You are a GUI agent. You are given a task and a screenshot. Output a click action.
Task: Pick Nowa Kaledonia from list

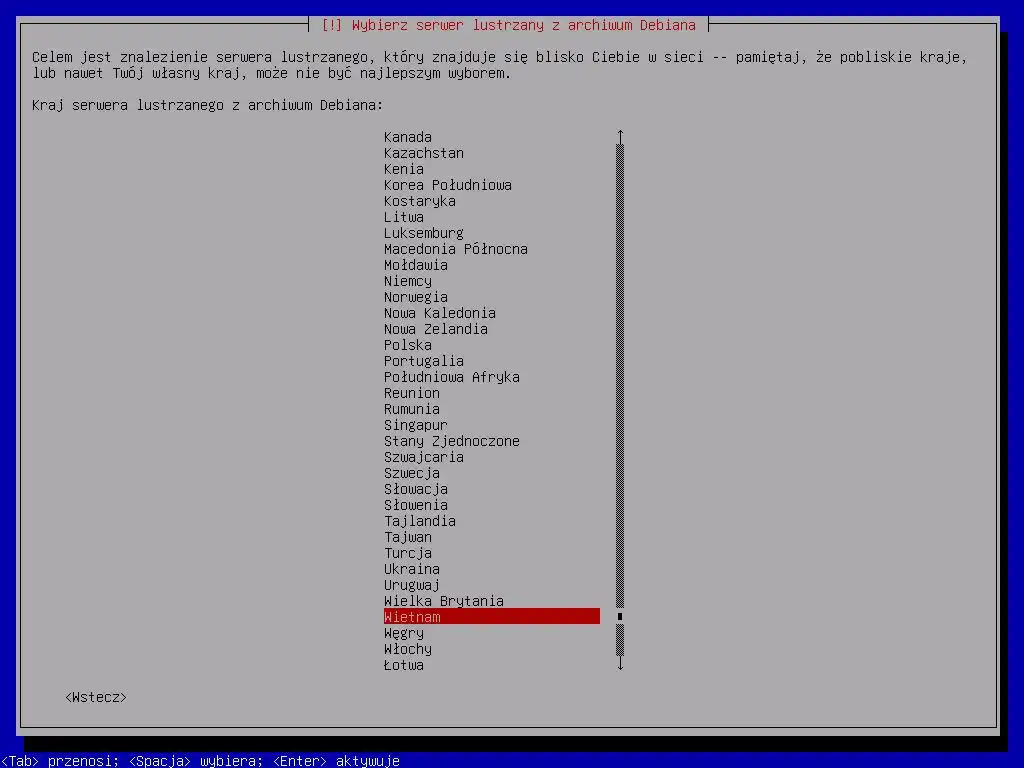pyautogui.click(x=492, y=313)
